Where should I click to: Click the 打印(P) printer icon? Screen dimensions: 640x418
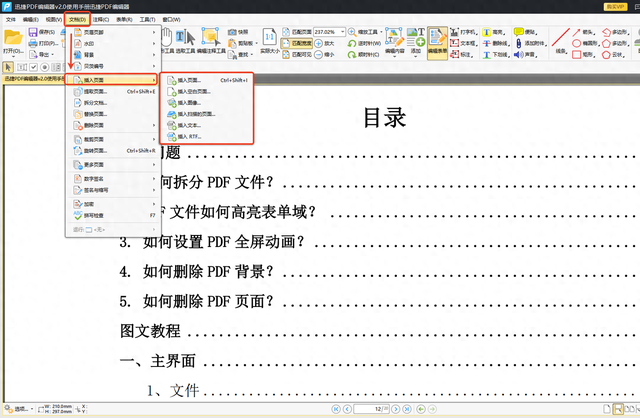33,43
